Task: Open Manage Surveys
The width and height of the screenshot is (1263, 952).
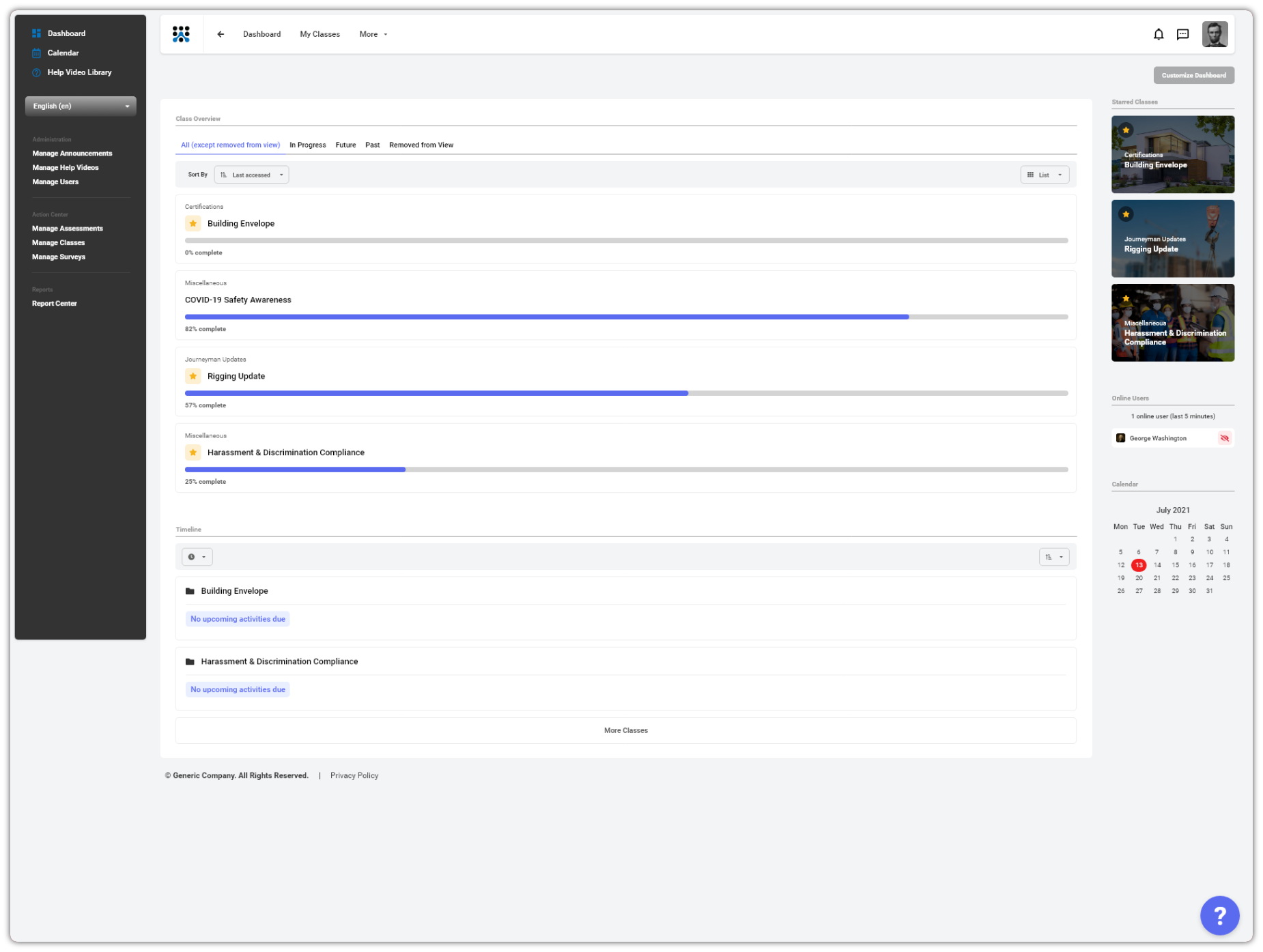Action: click(x=59, y=257)
